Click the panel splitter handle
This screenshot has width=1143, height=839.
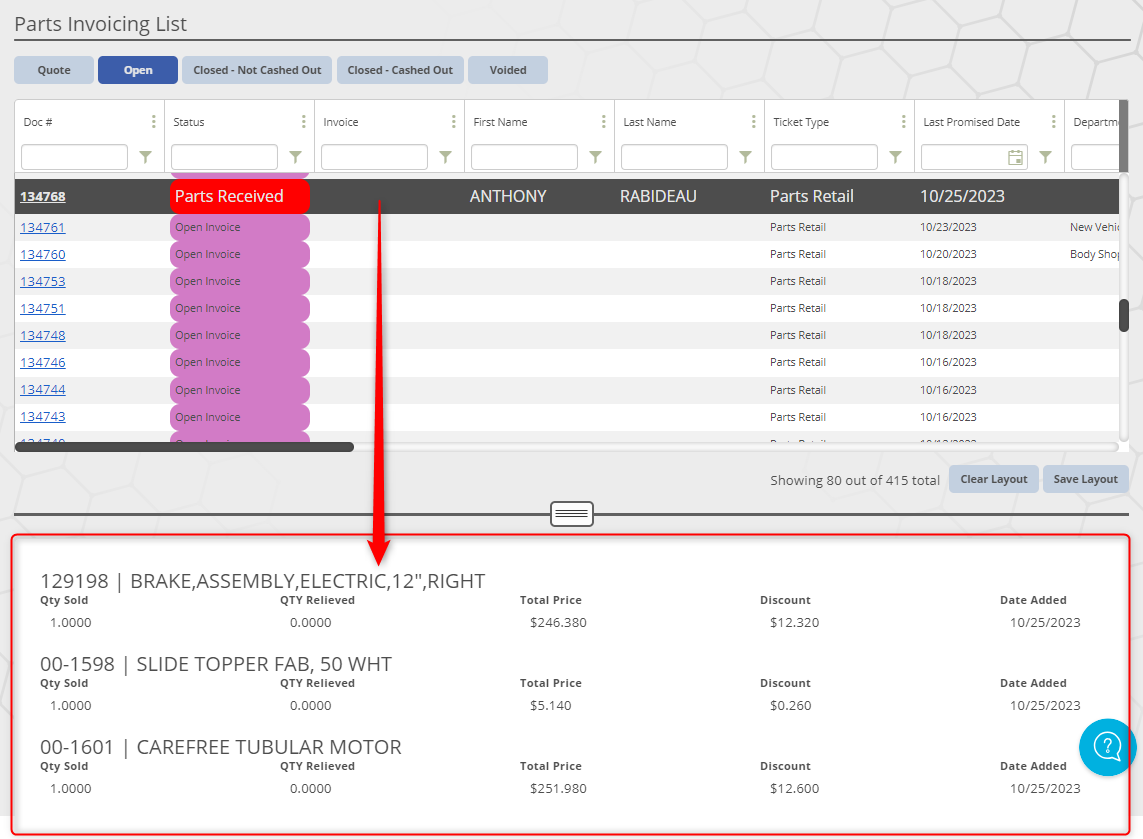572,514
